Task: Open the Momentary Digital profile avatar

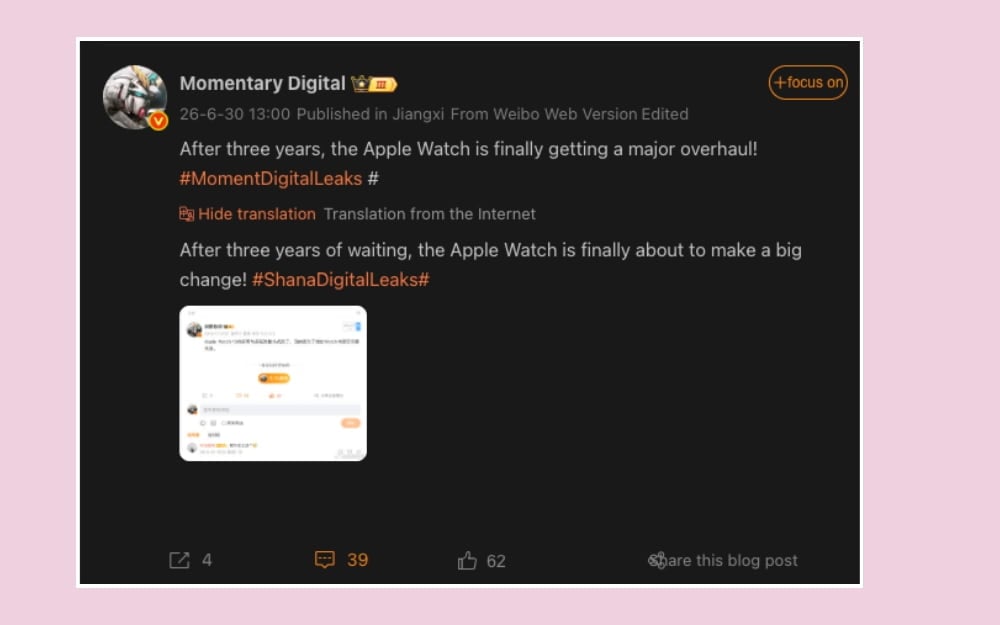Action: click(135, 97)
